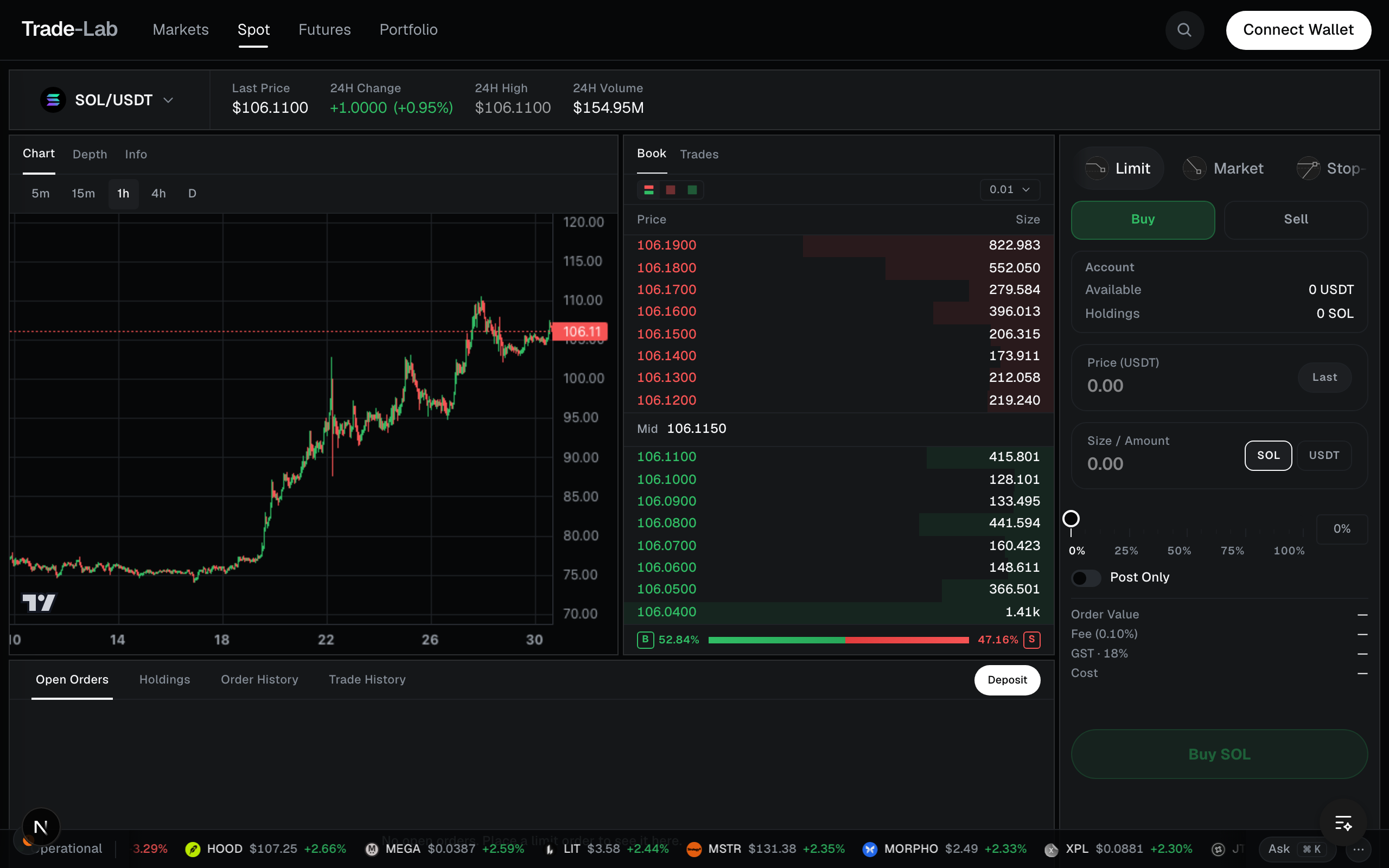Expand the SOL/USDT pair selector
This screenshot has height=868, width=1389.
[x=107, y=100]
